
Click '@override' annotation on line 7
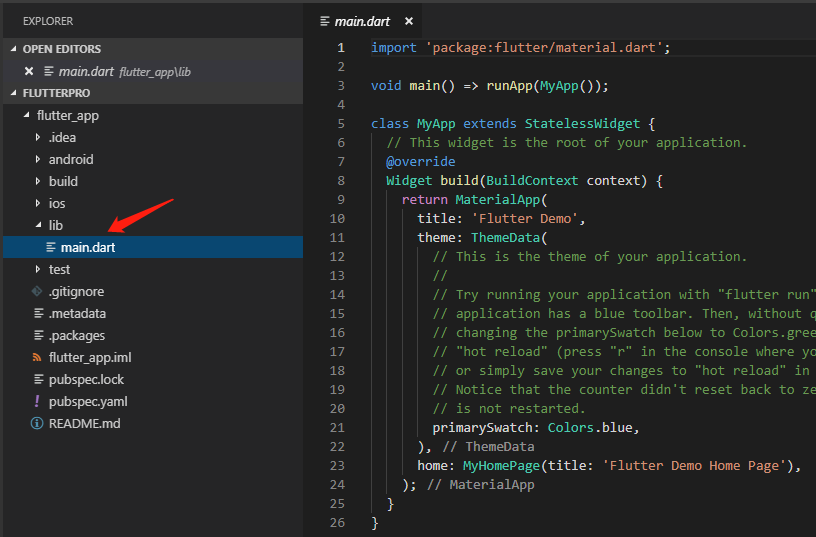(420, 162)
